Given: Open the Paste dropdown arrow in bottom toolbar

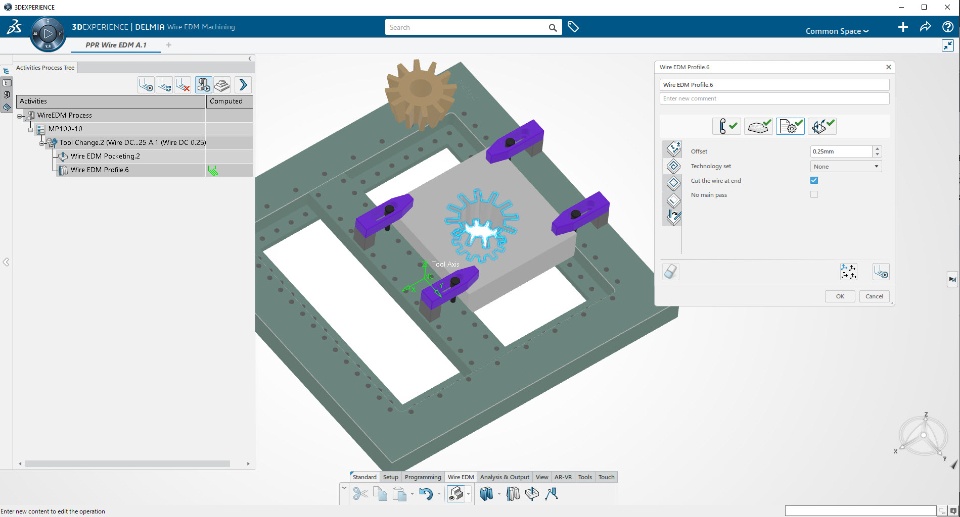Looking at the screenshot, I should [412, 494].
